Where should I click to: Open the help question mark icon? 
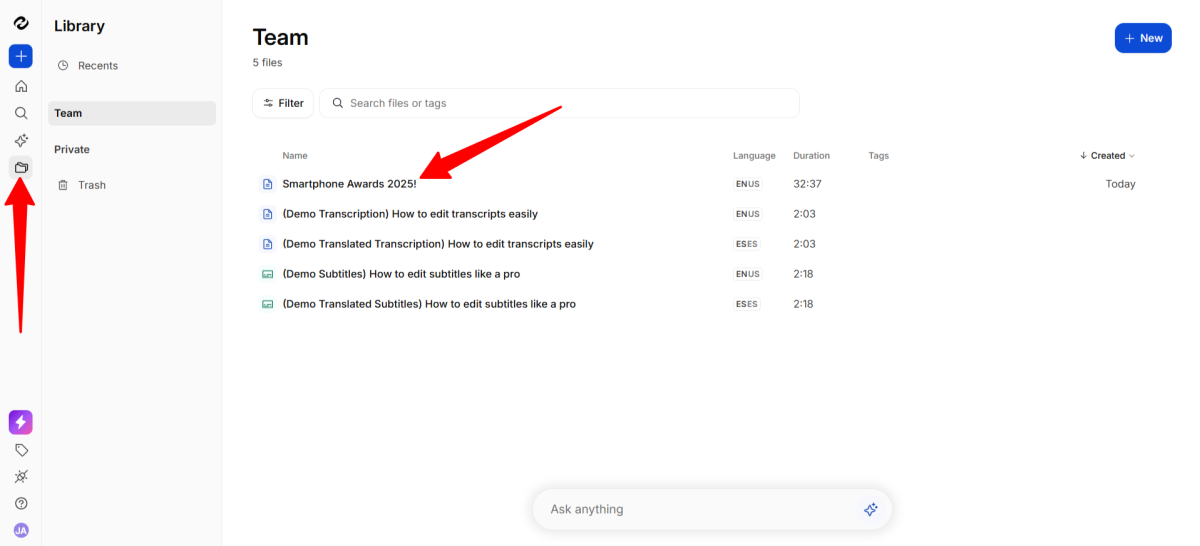21,504
